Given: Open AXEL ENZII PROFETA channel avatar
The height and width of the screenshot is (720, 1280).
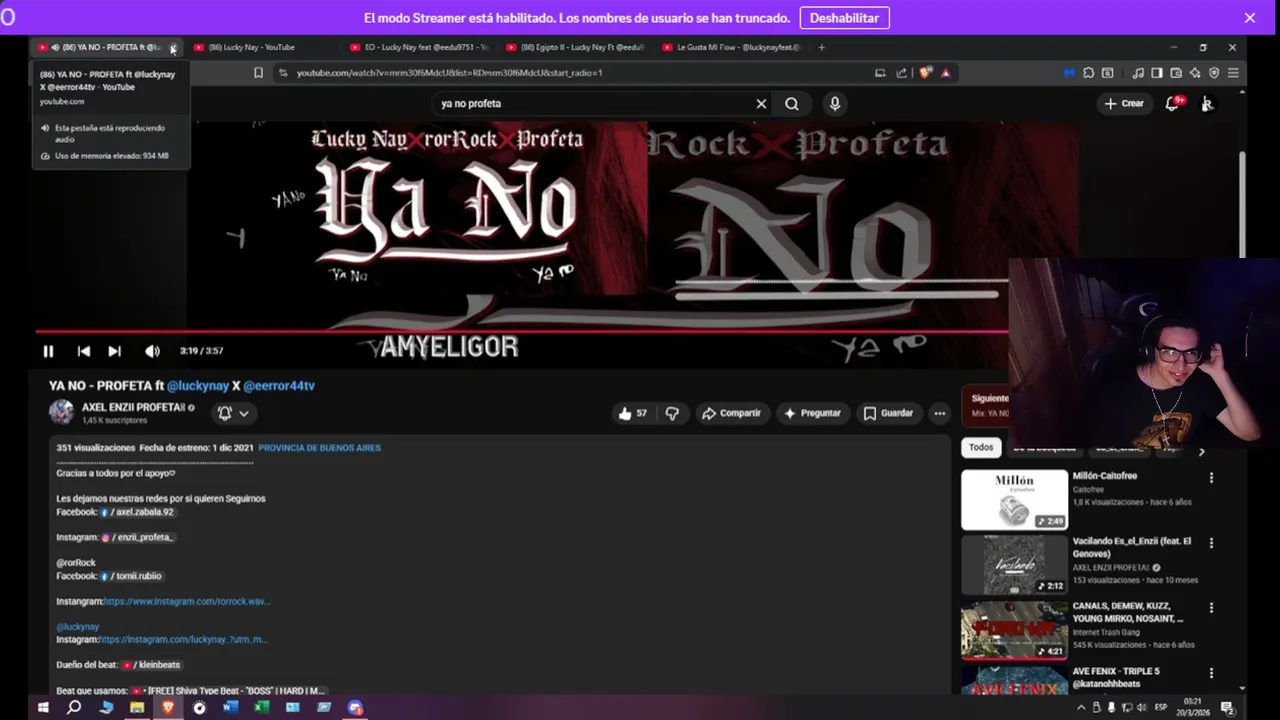Looking at the screenshot, I should [x=62, y=412].
